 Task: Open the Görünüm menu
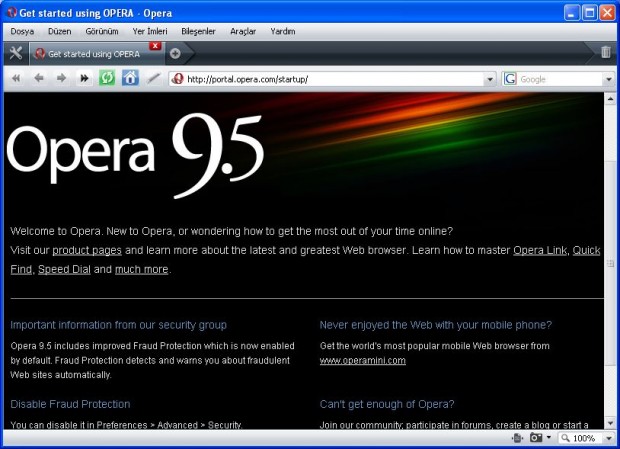(x=102, y=31)
